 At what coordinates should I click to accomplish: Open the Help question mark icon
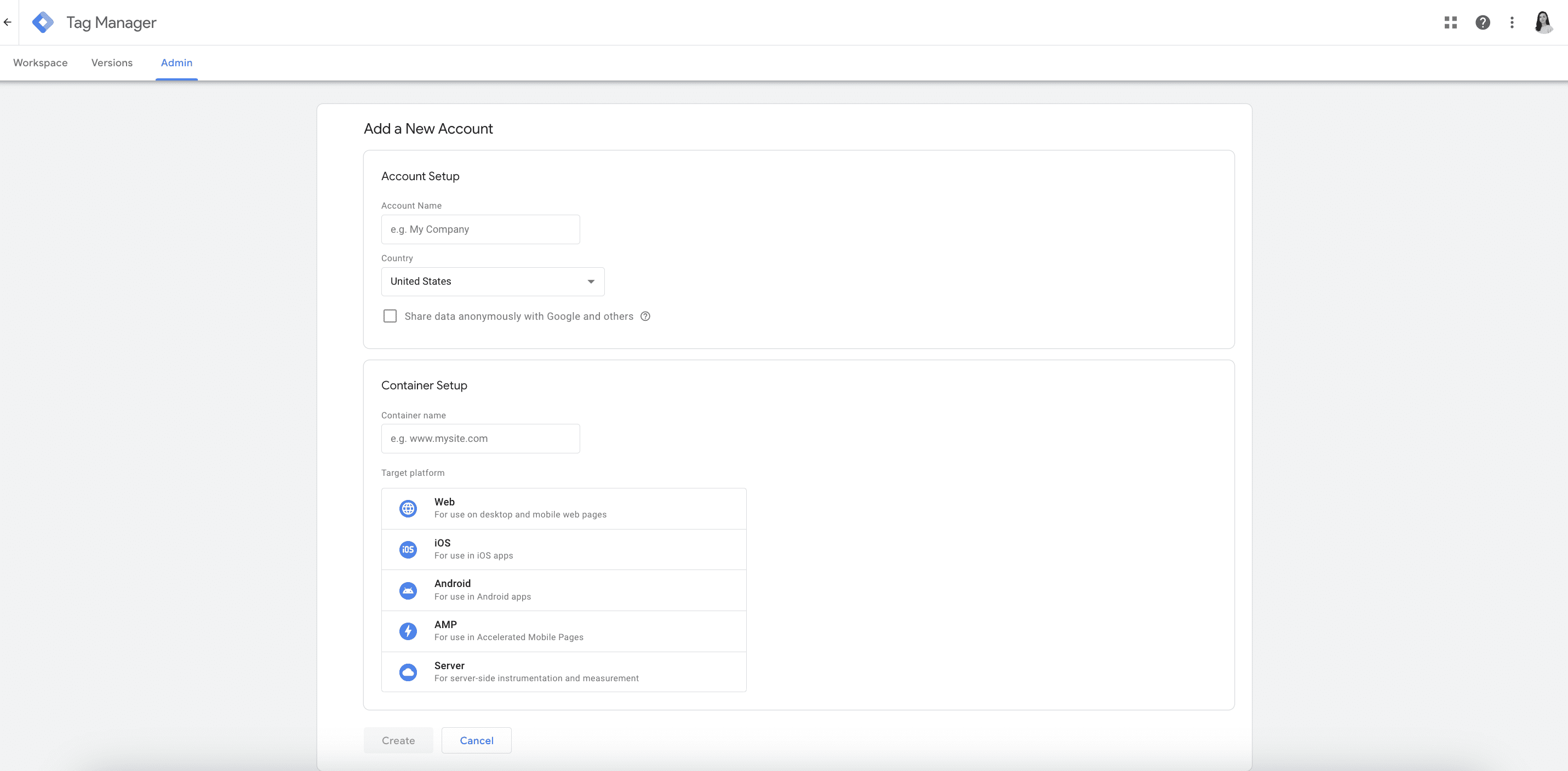point(1483,22)
